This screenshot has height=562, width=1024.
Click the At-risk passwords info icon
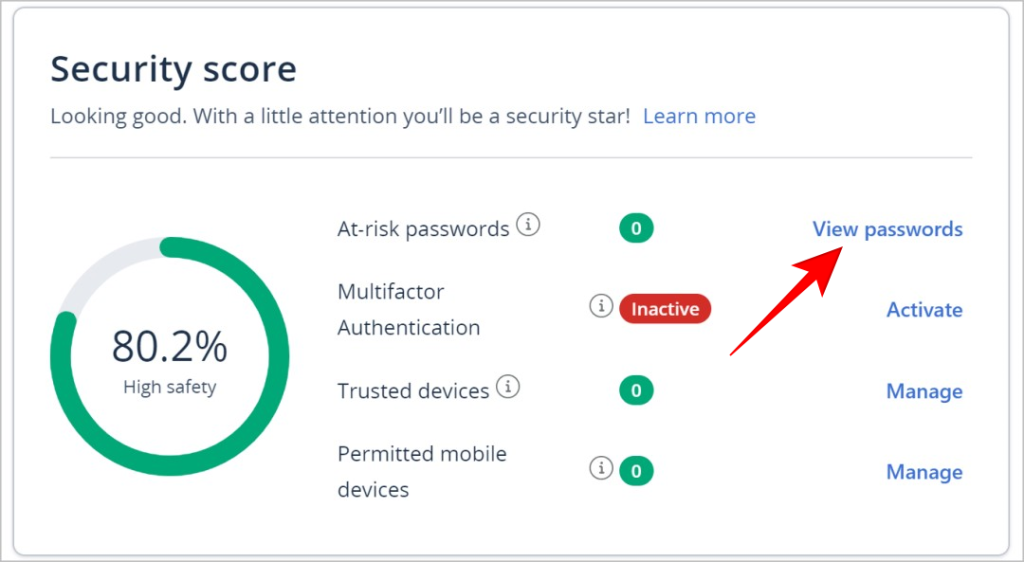[x=528, y=226]
